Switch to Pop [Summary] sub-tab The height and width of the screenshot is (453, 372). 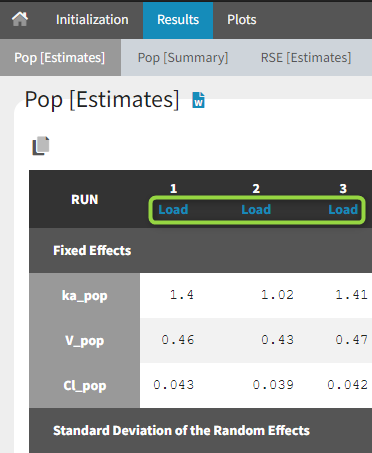[x=183, y=58]
